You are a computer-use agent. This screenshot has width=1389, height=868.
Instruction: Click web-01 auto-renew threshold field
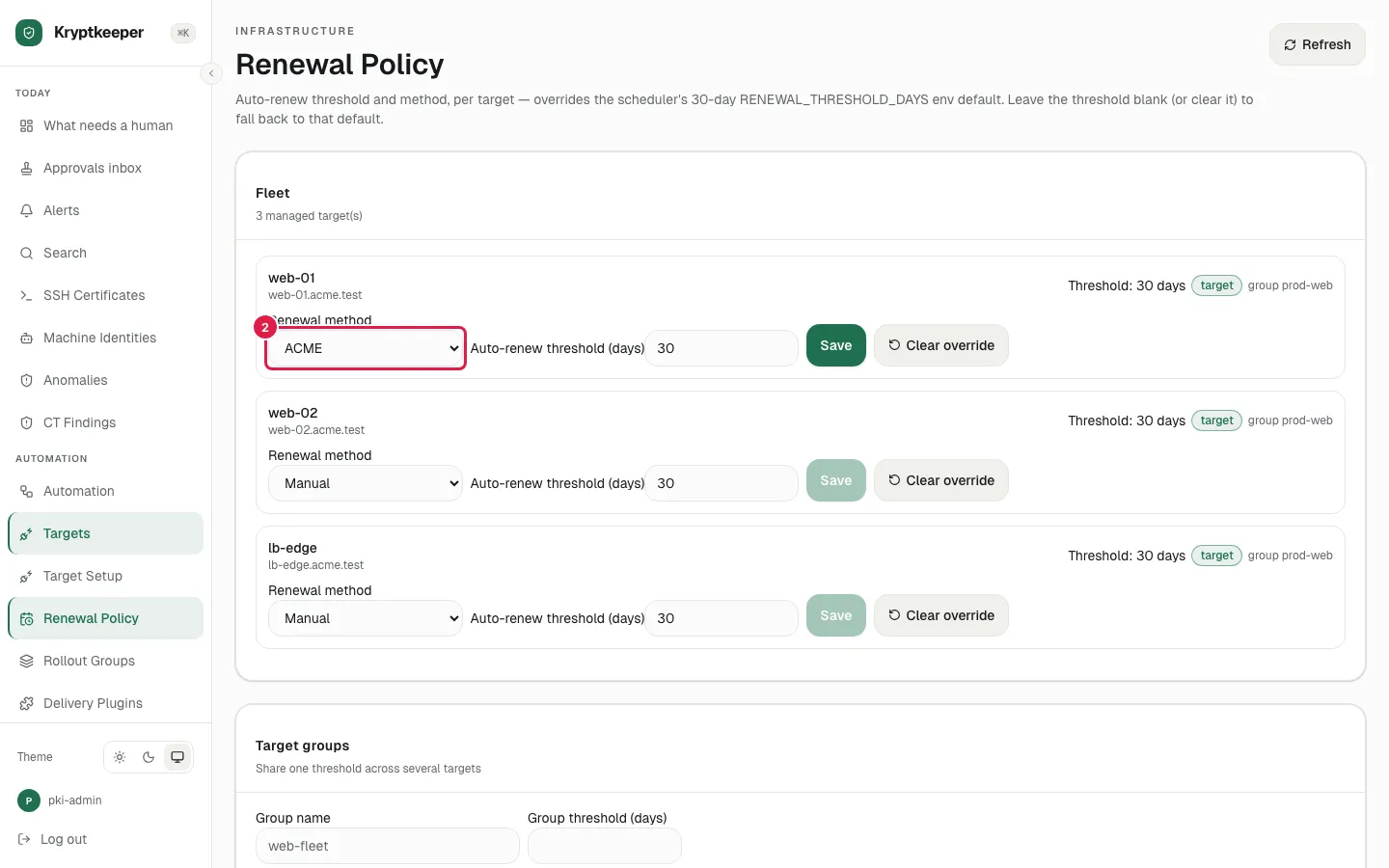(722, 348)
